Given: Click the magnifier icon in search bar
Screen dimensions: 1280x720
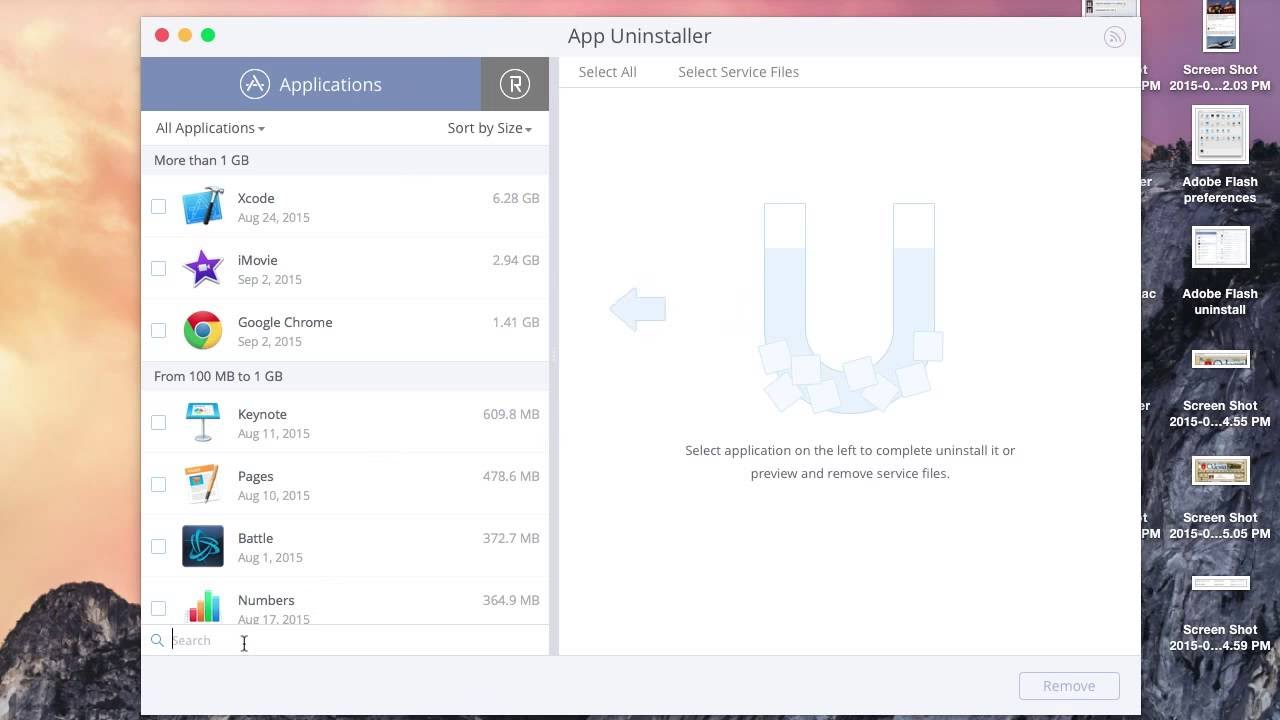Looking at the screenshot, I should (157, 640).
